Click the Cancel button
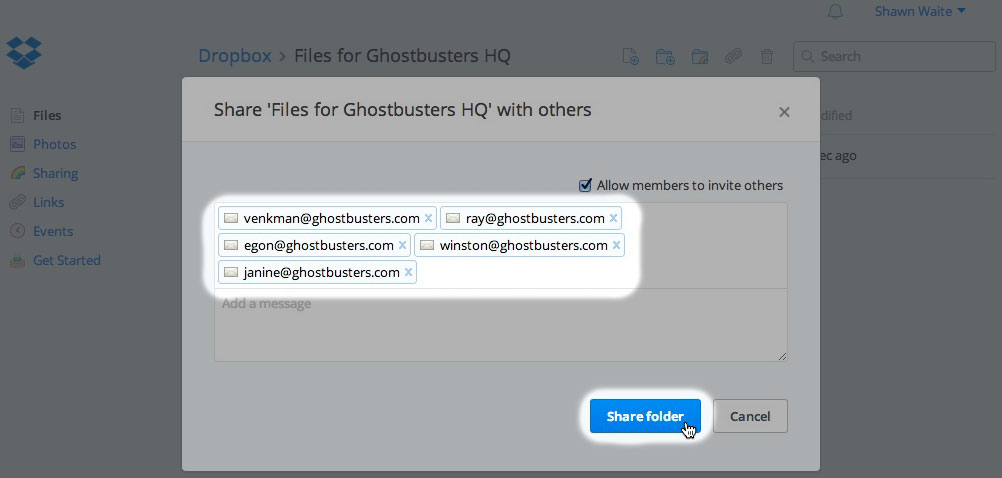The width and height of the screenshot is (1002, 478). 750,416
